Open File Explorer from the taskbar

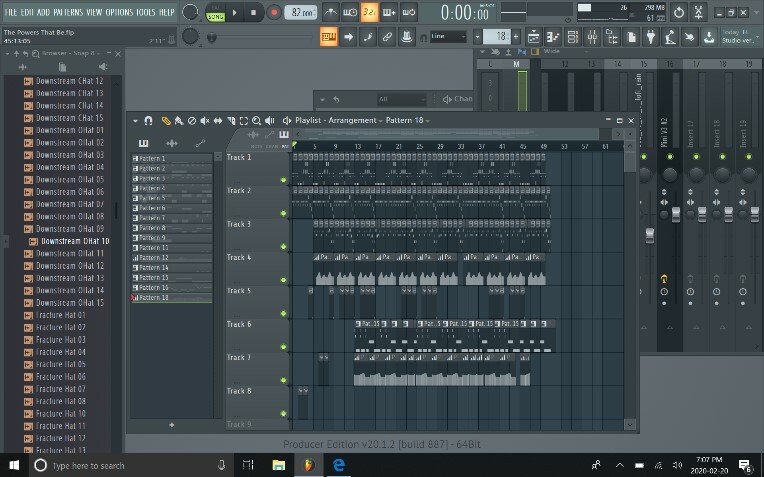click(279, 465)
